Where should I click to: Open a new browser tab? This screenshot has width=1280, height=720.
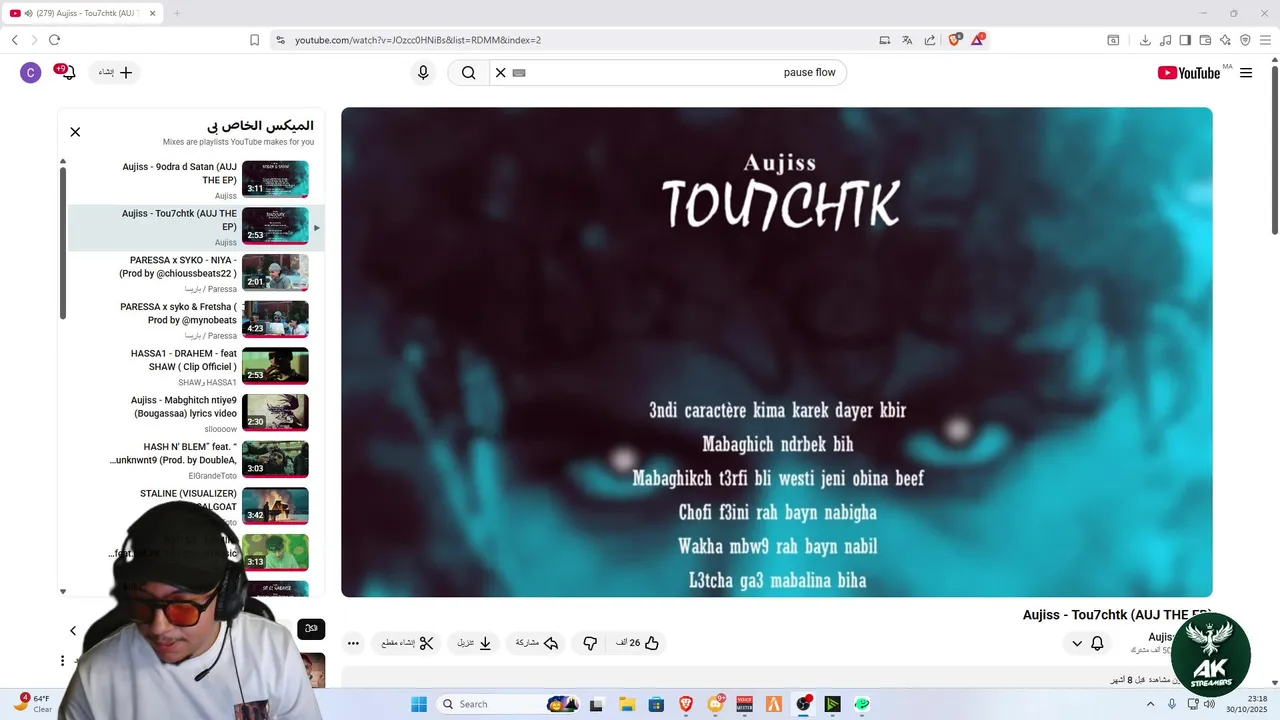pyautogui.click(x=177, y=13)
